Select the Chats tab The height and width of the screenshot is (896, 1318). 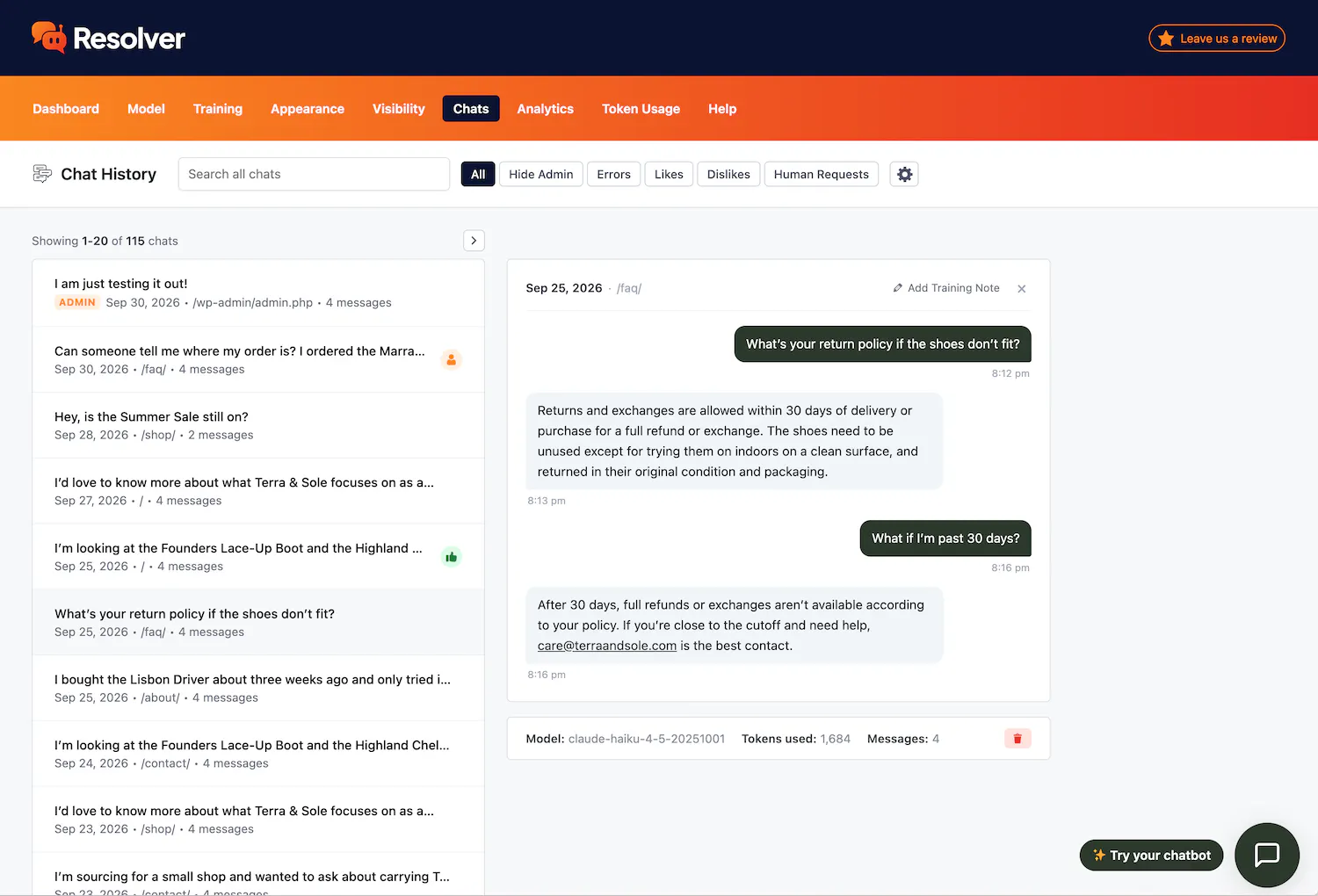point(471,109)
